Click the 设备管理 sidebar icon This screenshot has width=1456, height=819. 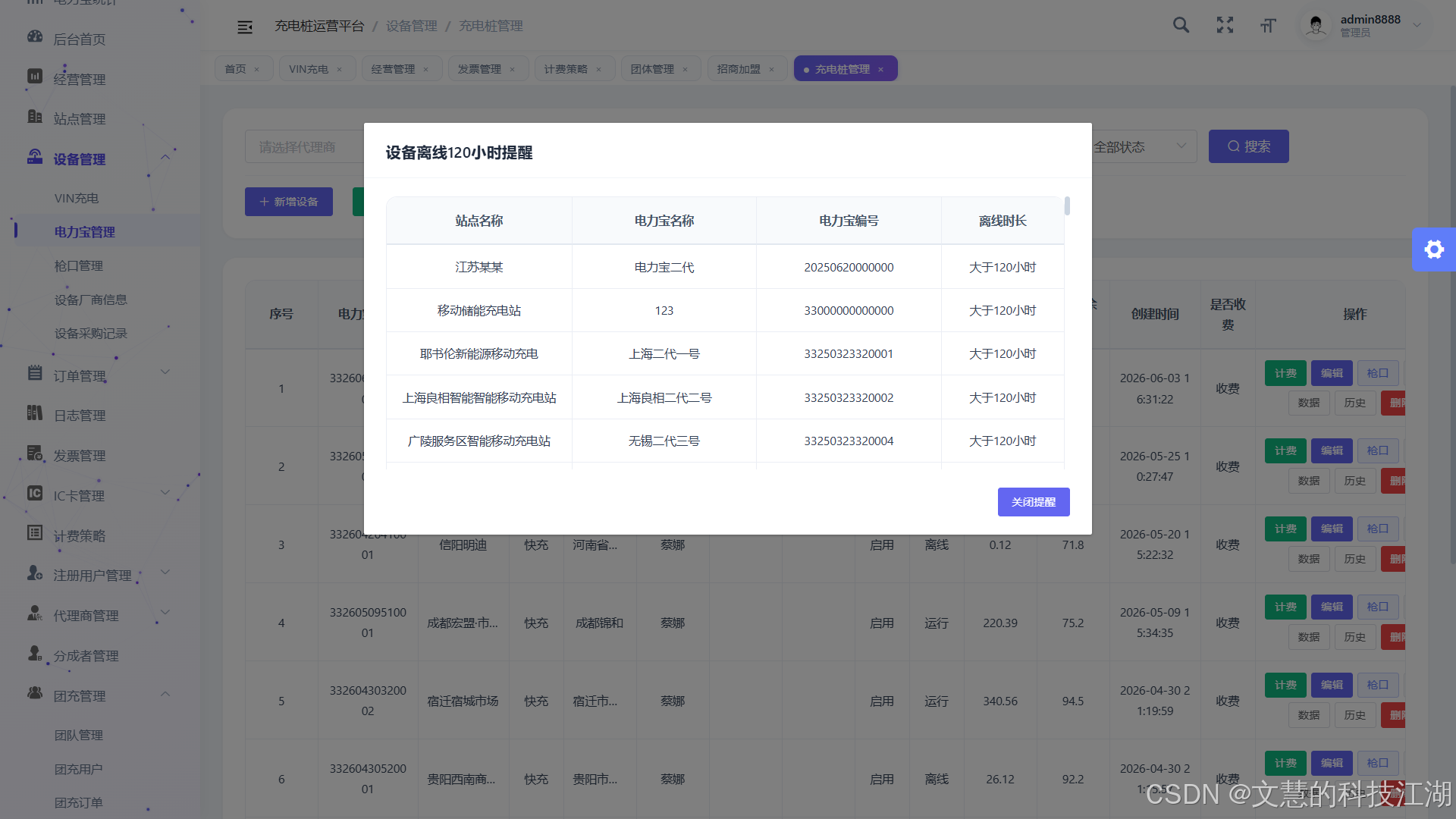[x=35, y=157]
